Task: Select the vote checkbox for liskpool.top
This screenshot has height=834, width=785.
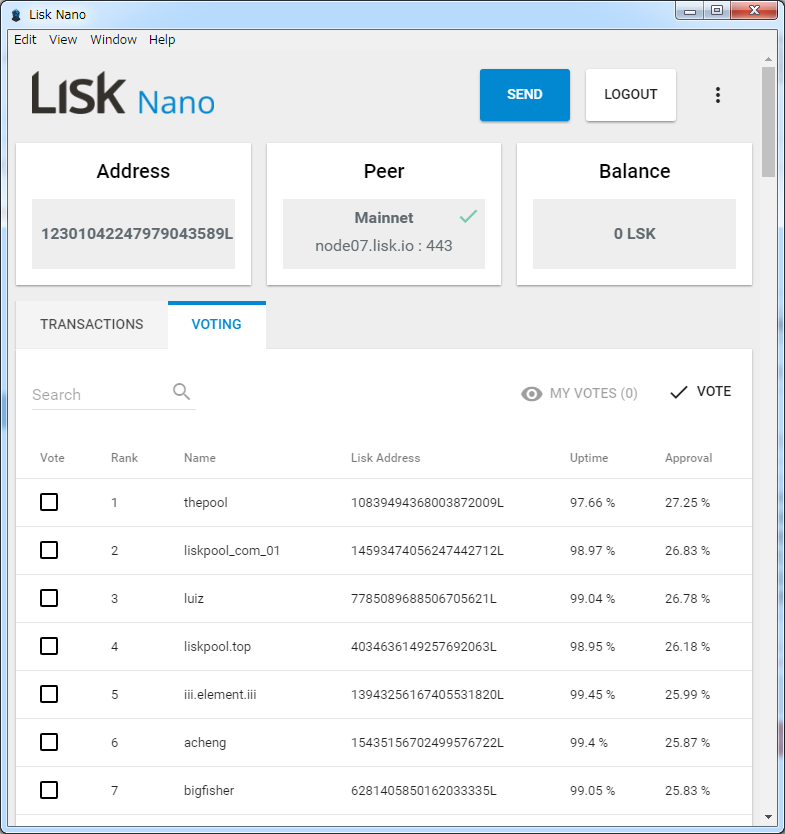Action: 49,646
